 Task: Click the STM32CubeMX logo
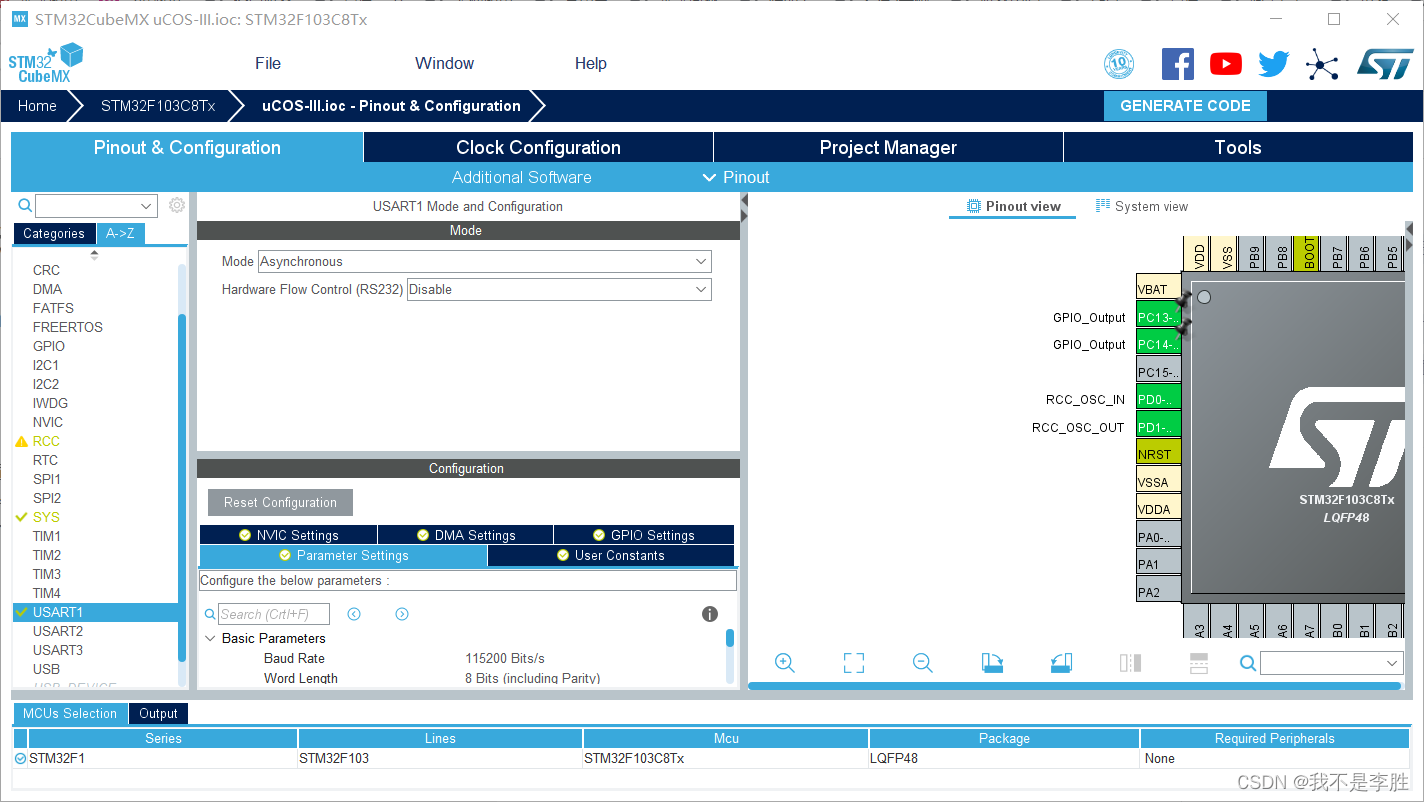pyautogui.click(x=46, y=63)
